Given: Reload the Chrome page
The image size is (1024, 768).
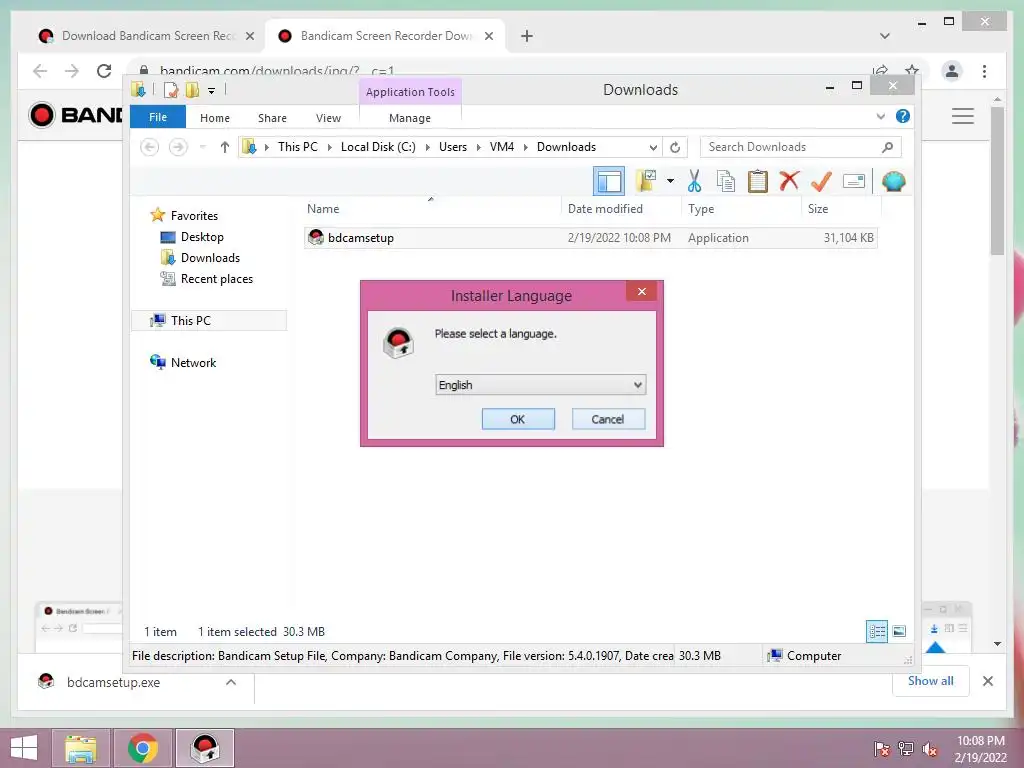Looking at the screenshot, I should (104, 71).
